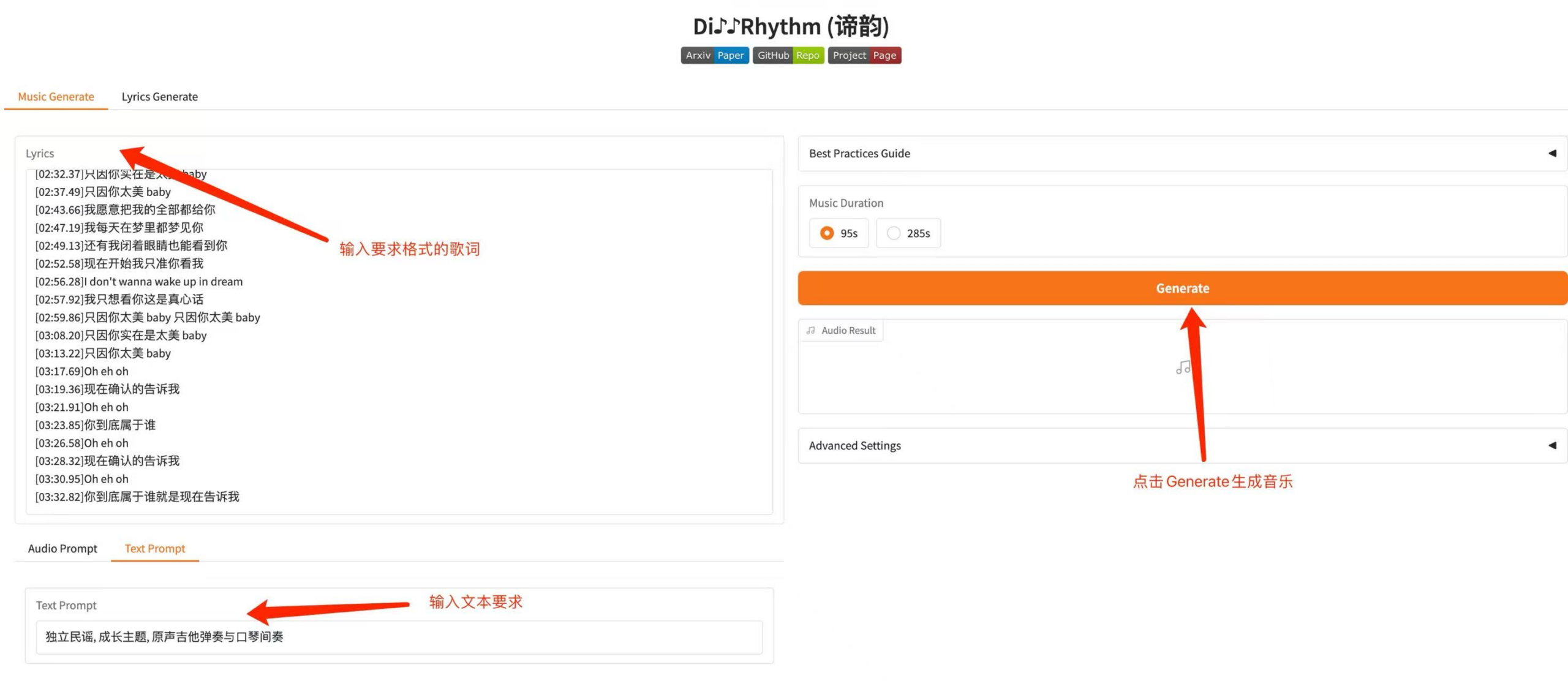Switch to the Lyrics Generate tab
Viewport: 1568px width, 681px height.
[159, 97]
